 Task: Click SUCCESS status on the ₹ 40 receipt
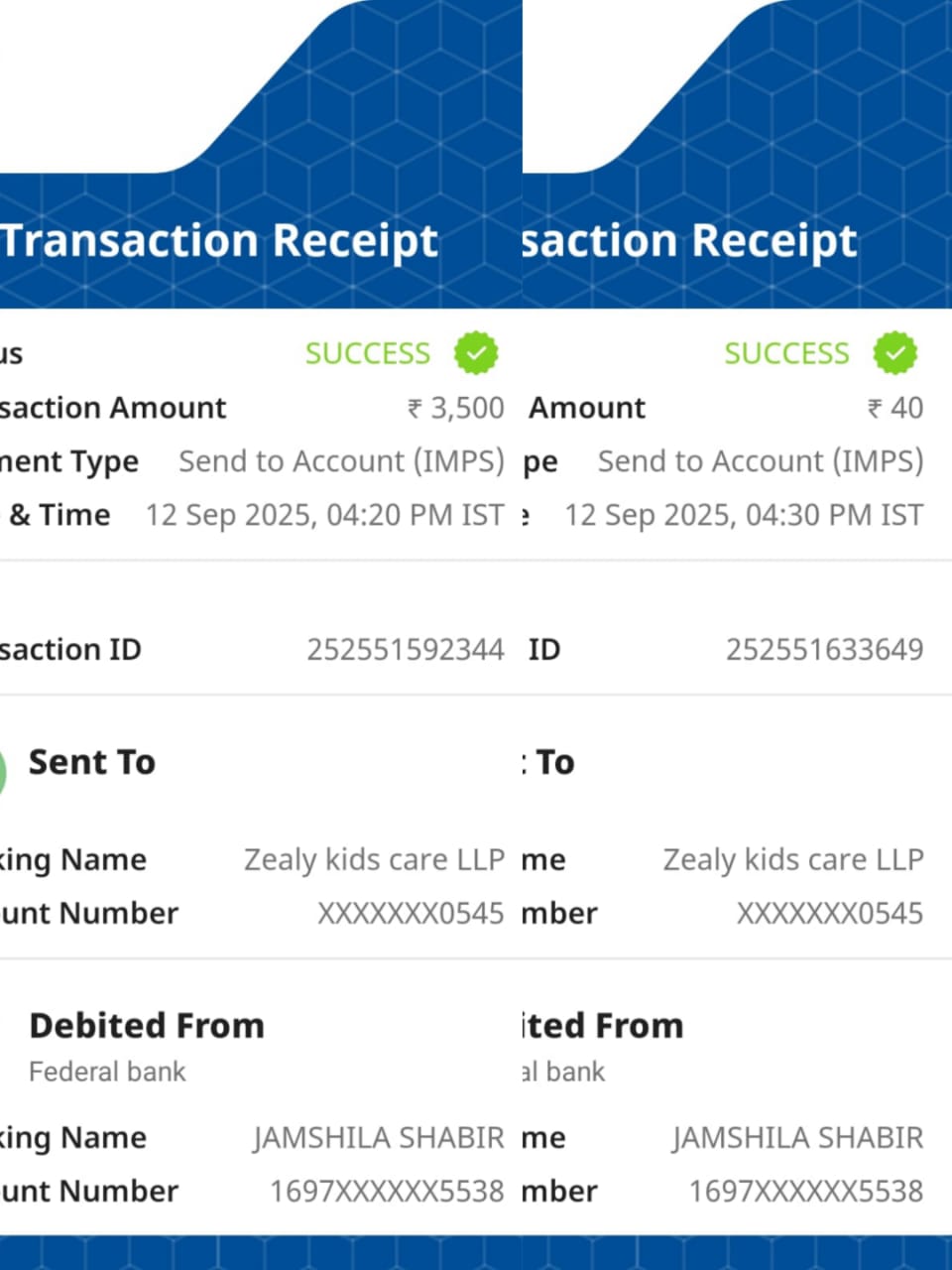pyautogui.click(x=786, y=353)
